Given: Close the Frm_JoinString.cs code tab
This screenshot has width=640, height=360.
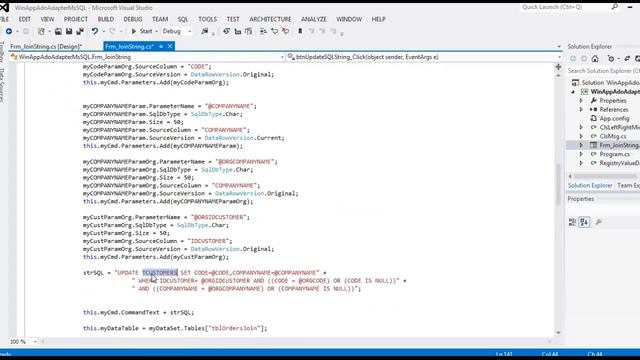Looking at the screenshot, I should click(x=170, y=46).
